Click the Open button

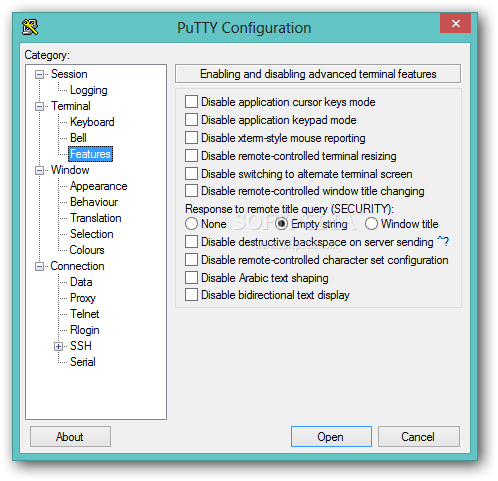coord(331,437)
